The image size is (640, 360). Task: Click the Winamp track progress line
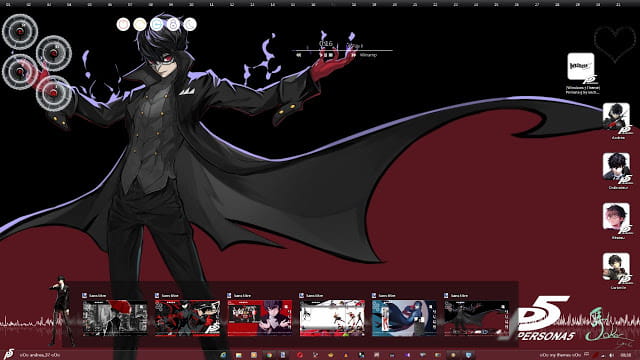342,51
